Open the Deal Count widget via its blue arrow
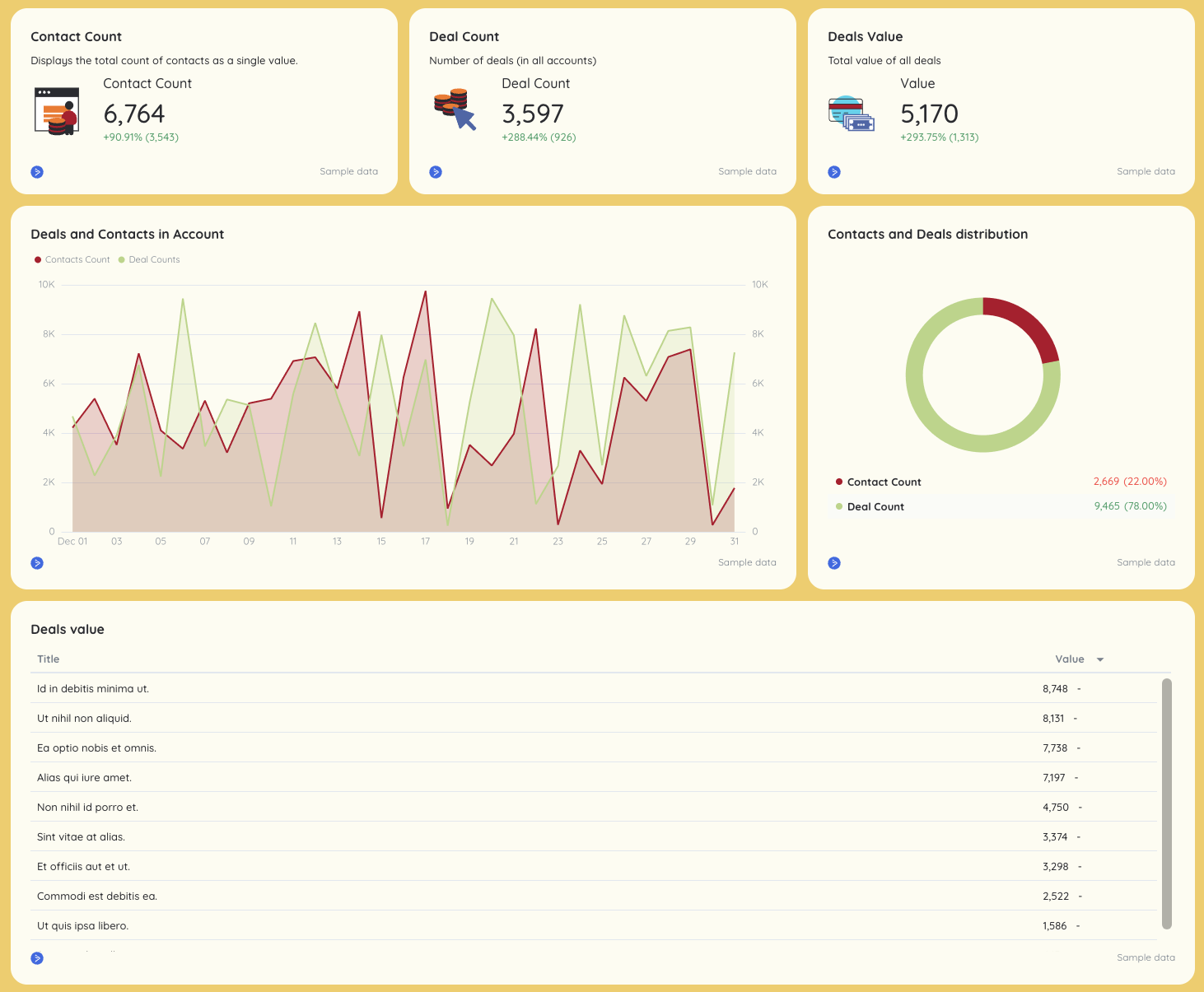The height and width of the screenshot is (992, 1204). pyautogui.click(x=436, y=171)
